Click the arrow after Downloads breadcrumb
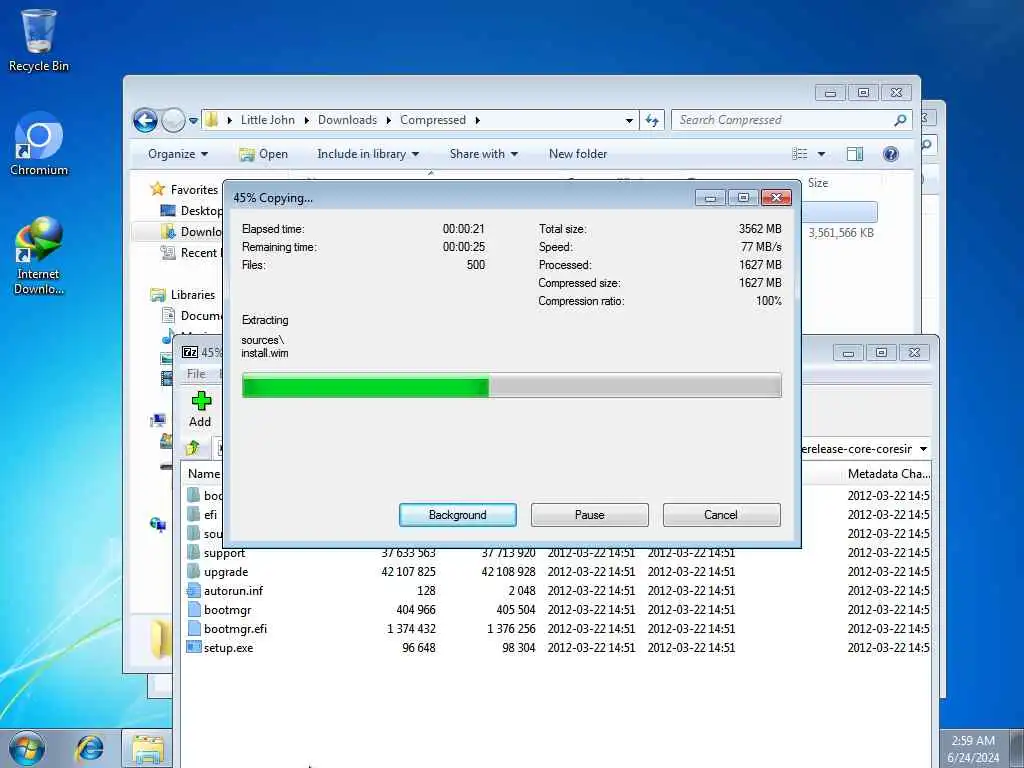Image resolution: width=1024 pixels, height=768 pixels. tap(389, 120)
